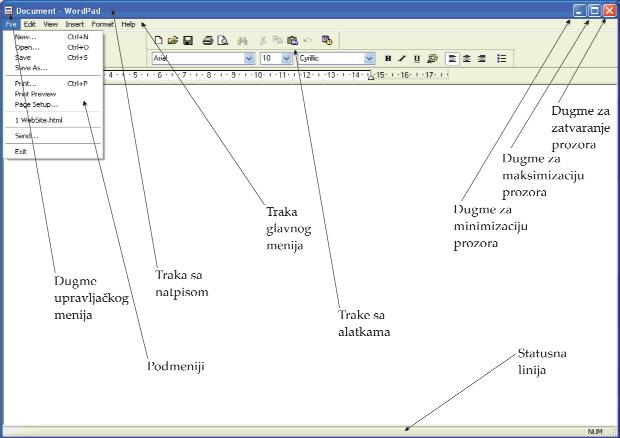
Task: Click the Undo arrow icon
Action: click(x=308, y=40)
